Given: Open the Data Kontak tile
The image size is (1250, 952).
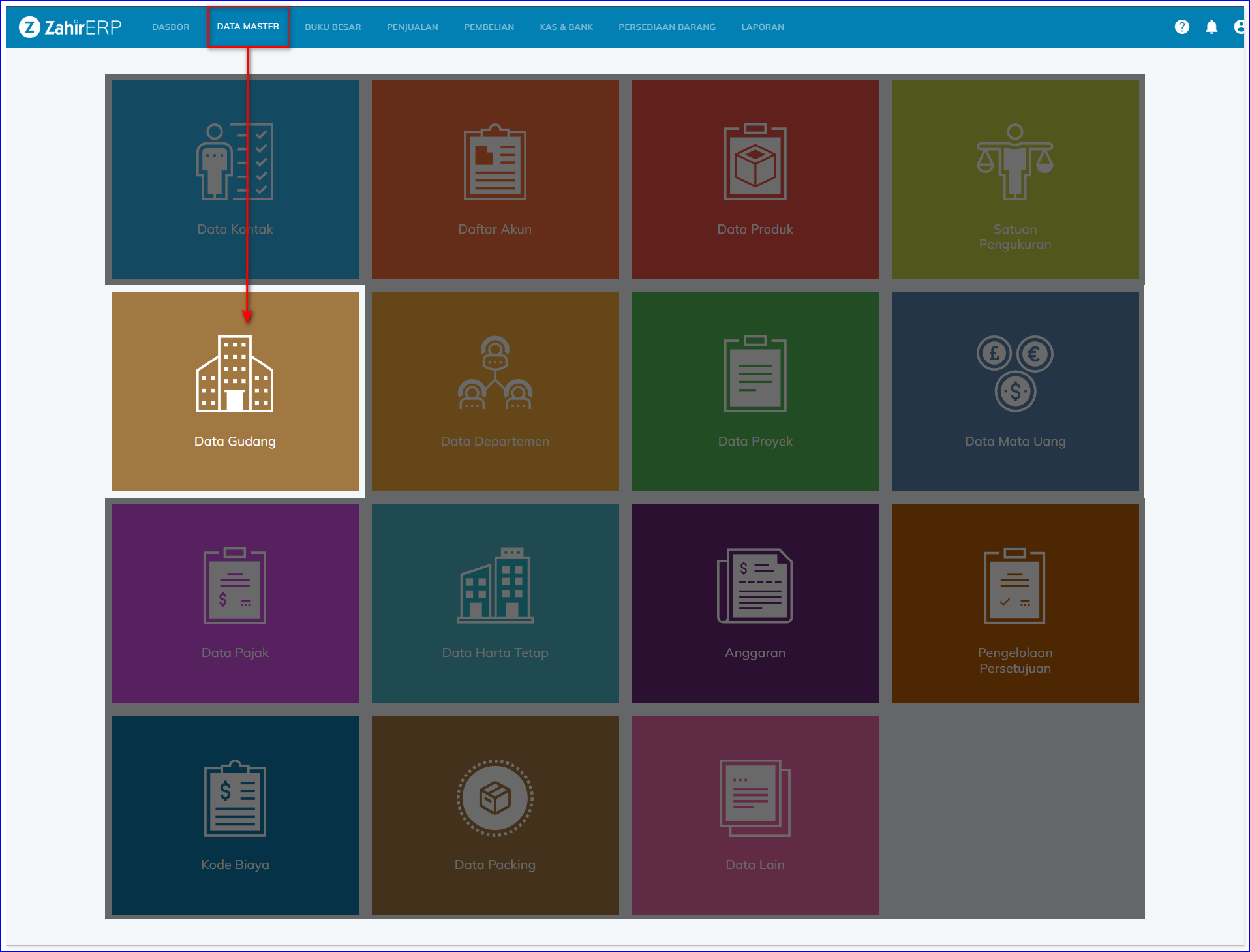Looking at the screenshot, I should 235,179.
